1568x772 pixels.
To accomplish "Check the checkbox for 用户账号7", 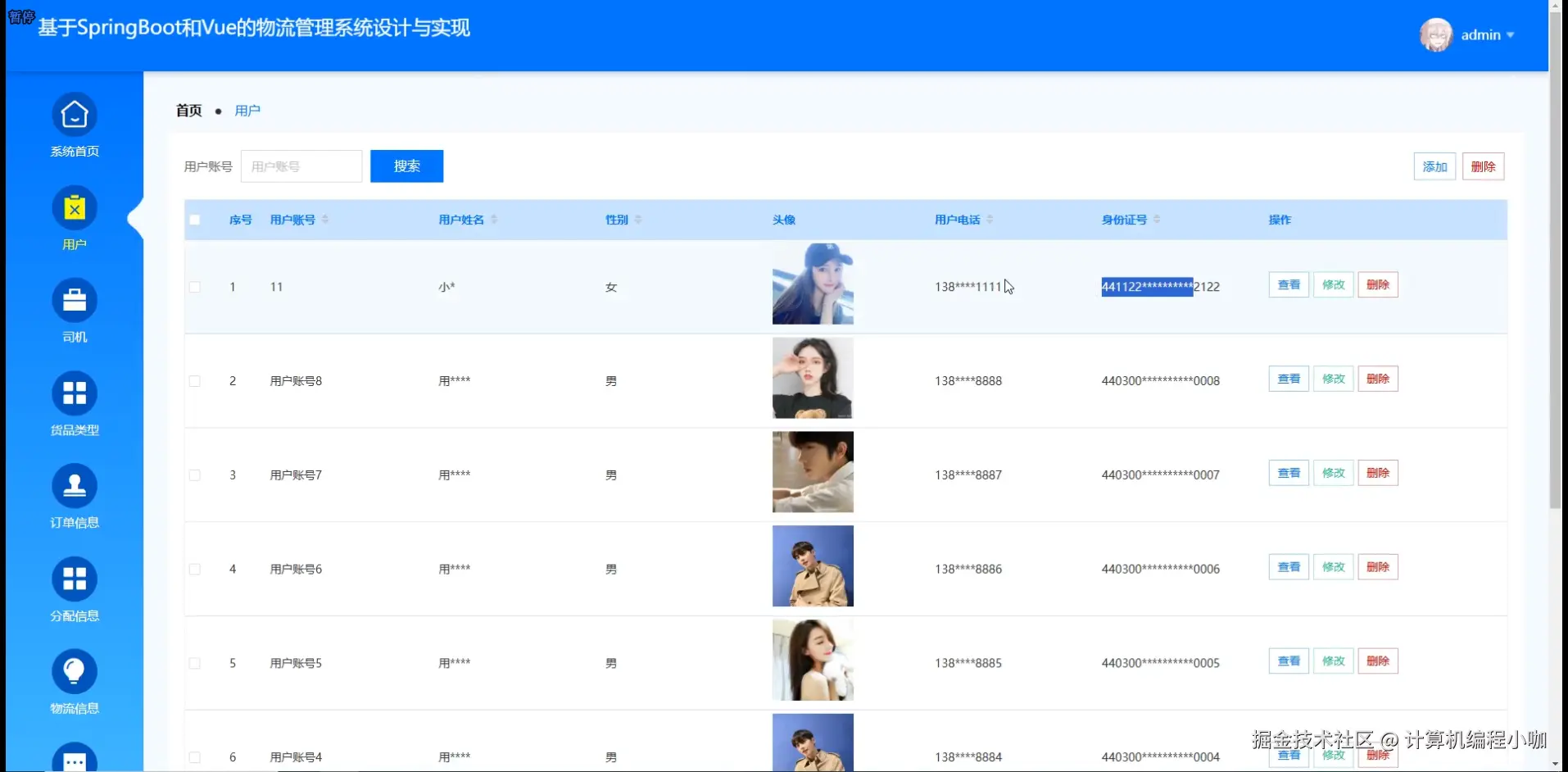I will (195, 475).
